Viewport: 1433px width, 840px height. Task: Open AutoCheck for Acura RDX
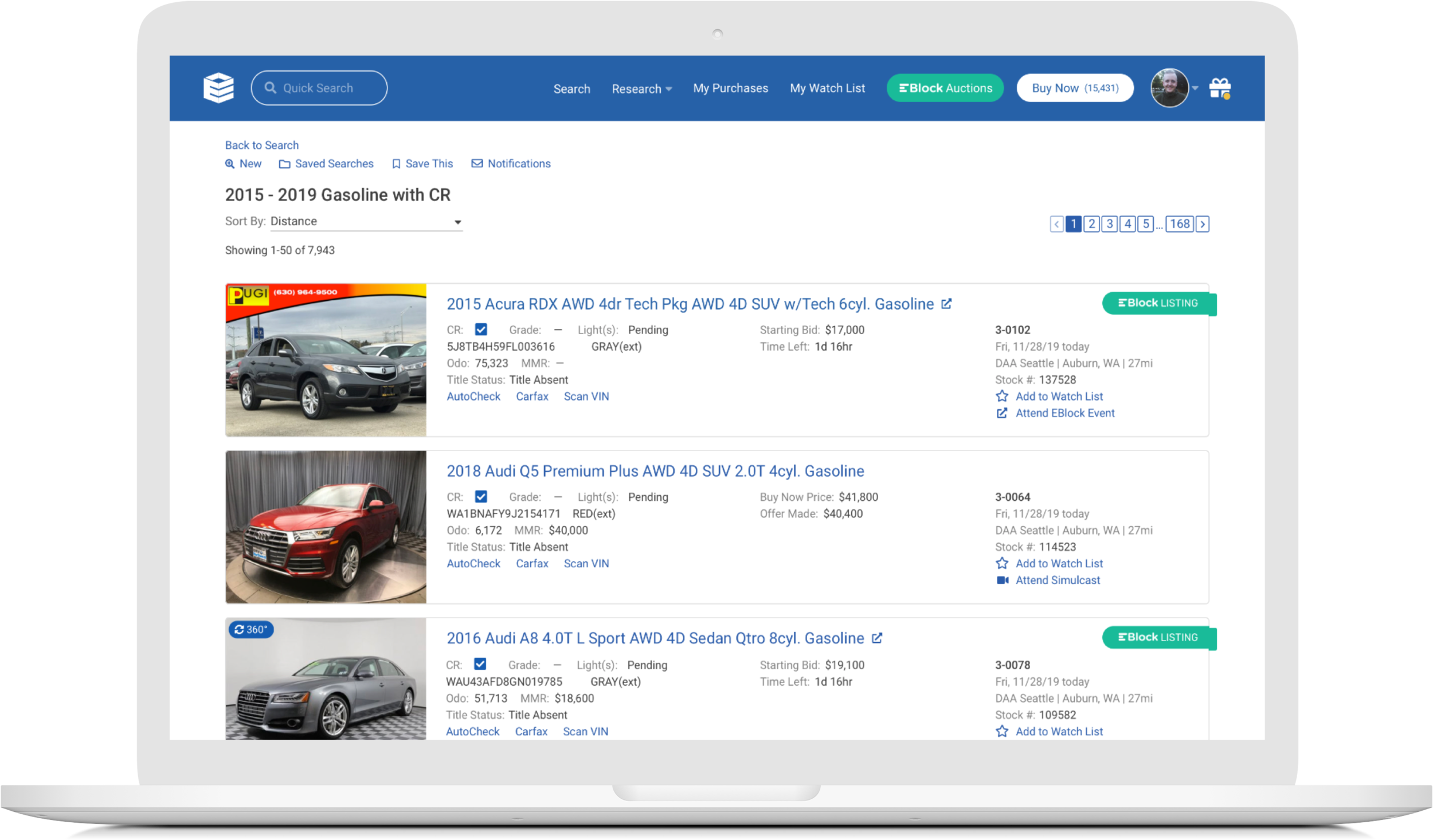pyautogui.click(x=473, y=397)
